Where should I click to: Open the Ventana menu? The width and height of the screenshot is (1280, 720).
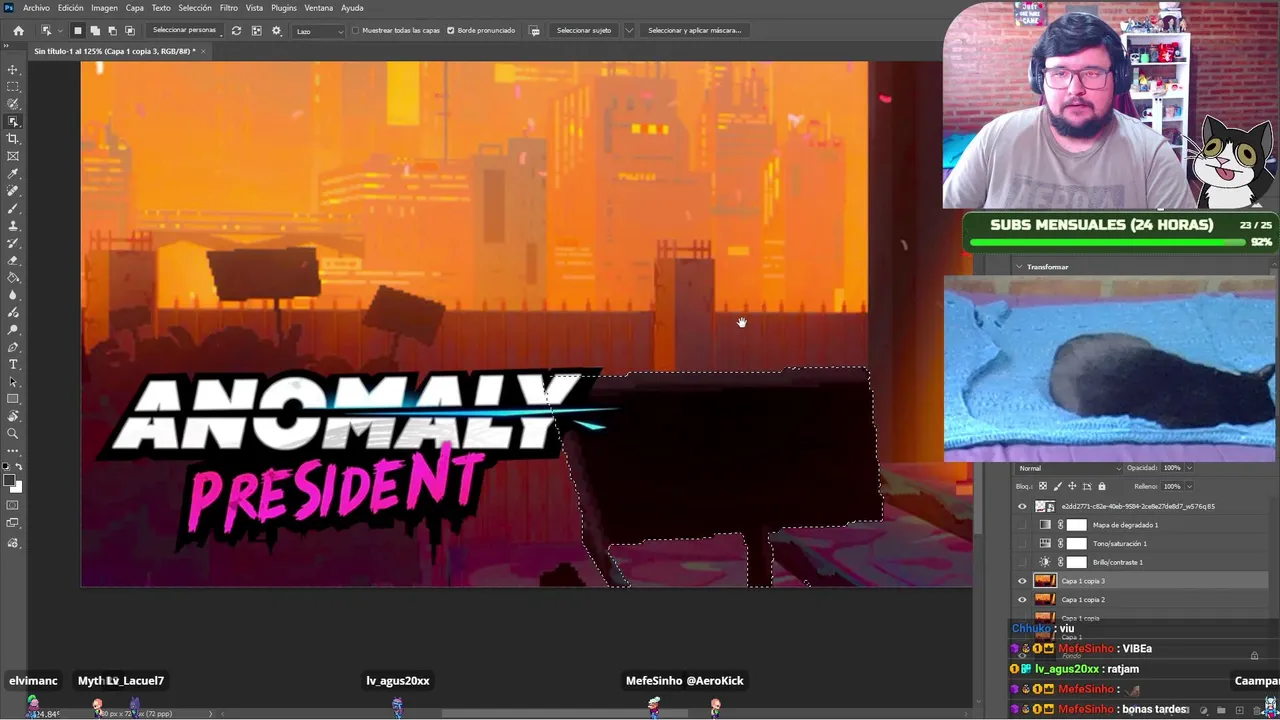pyautogui.click(x=319, y=8)
